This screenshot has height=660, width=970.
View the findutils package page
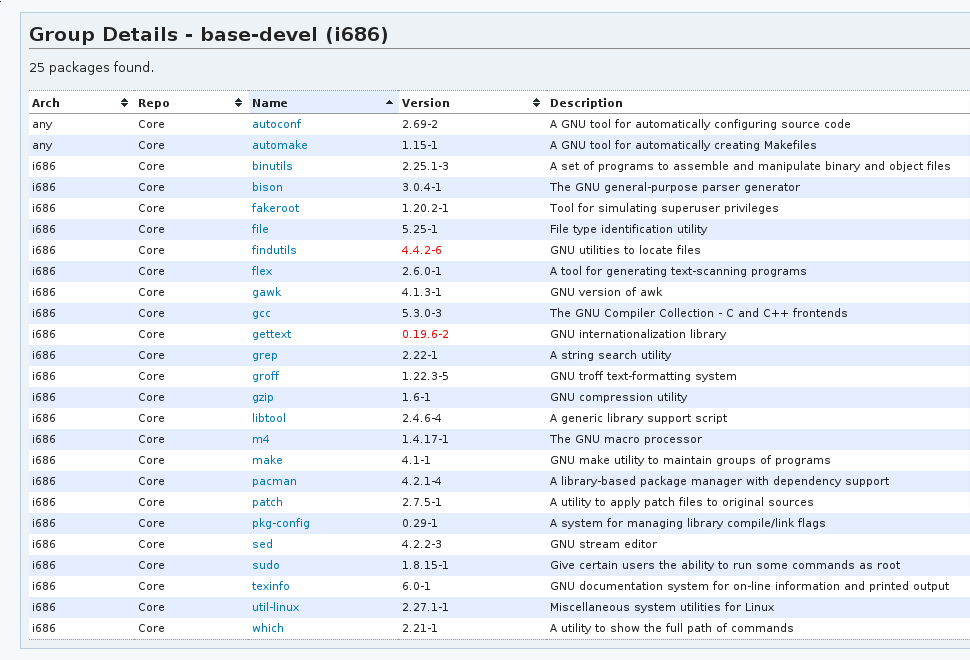(274, 250)
